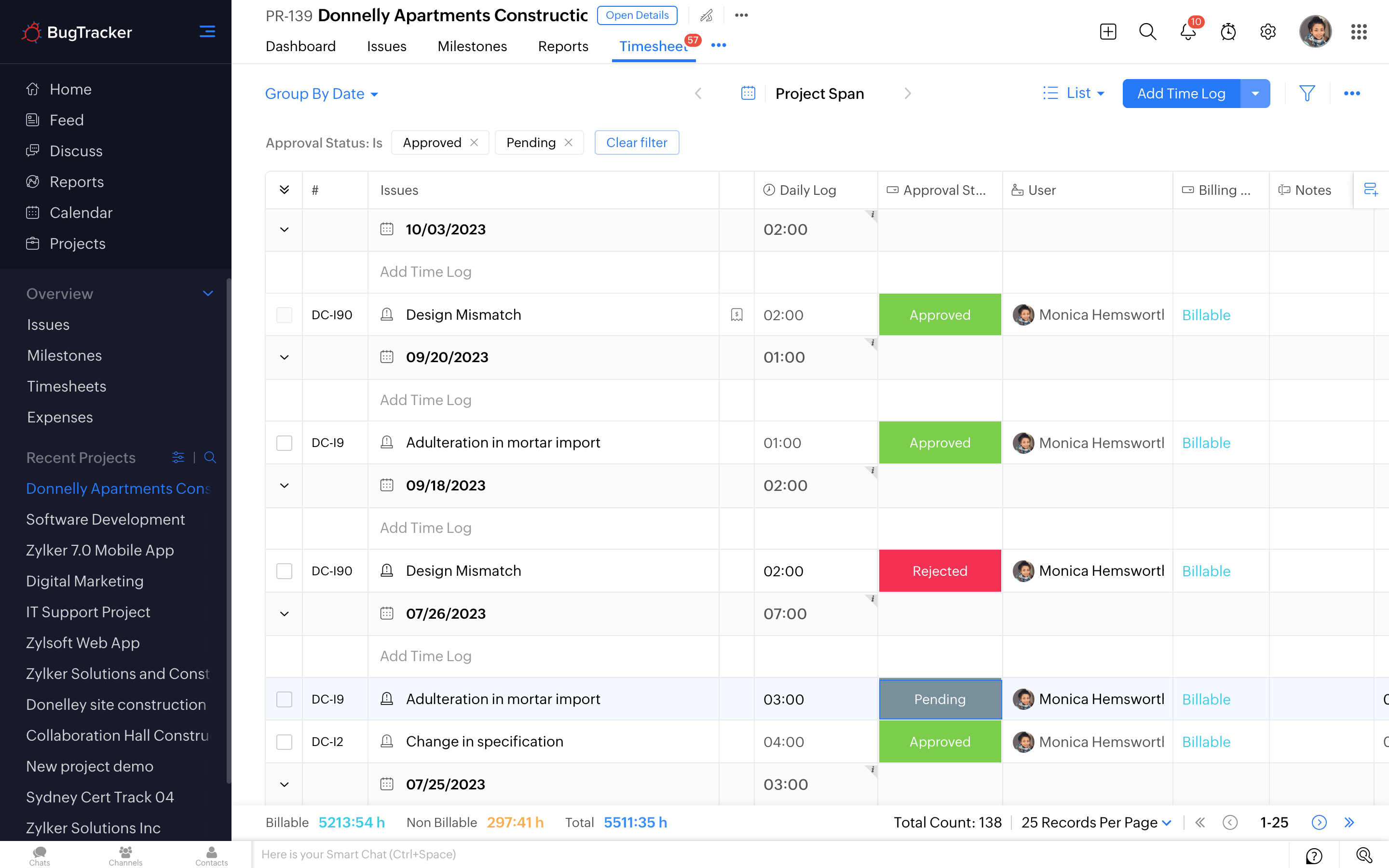Switch to the Milestones tab
Viewport: 1389px width, 868px height.
click(472, 46)
